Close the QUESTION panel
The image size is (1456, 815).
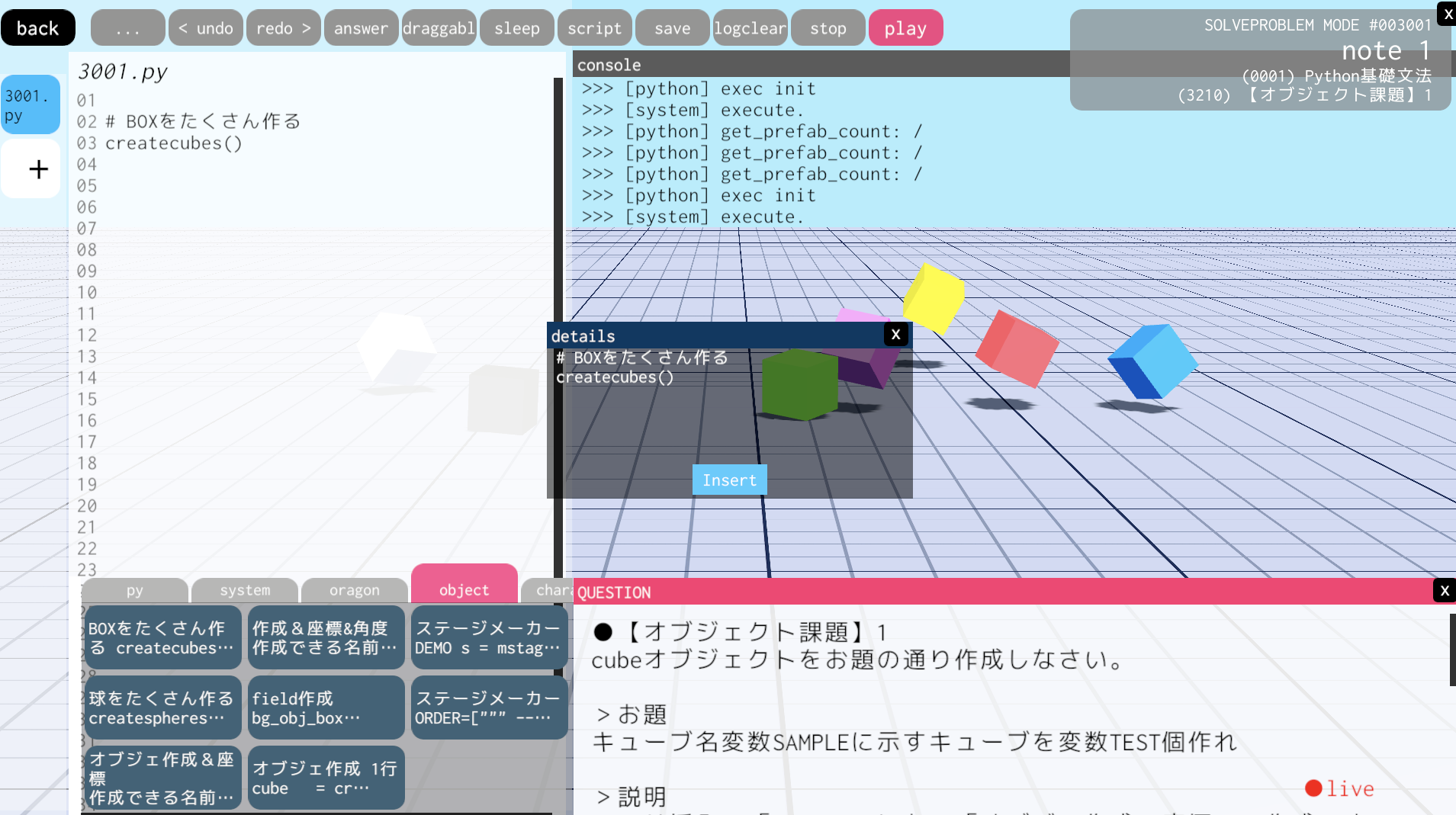1444,591
